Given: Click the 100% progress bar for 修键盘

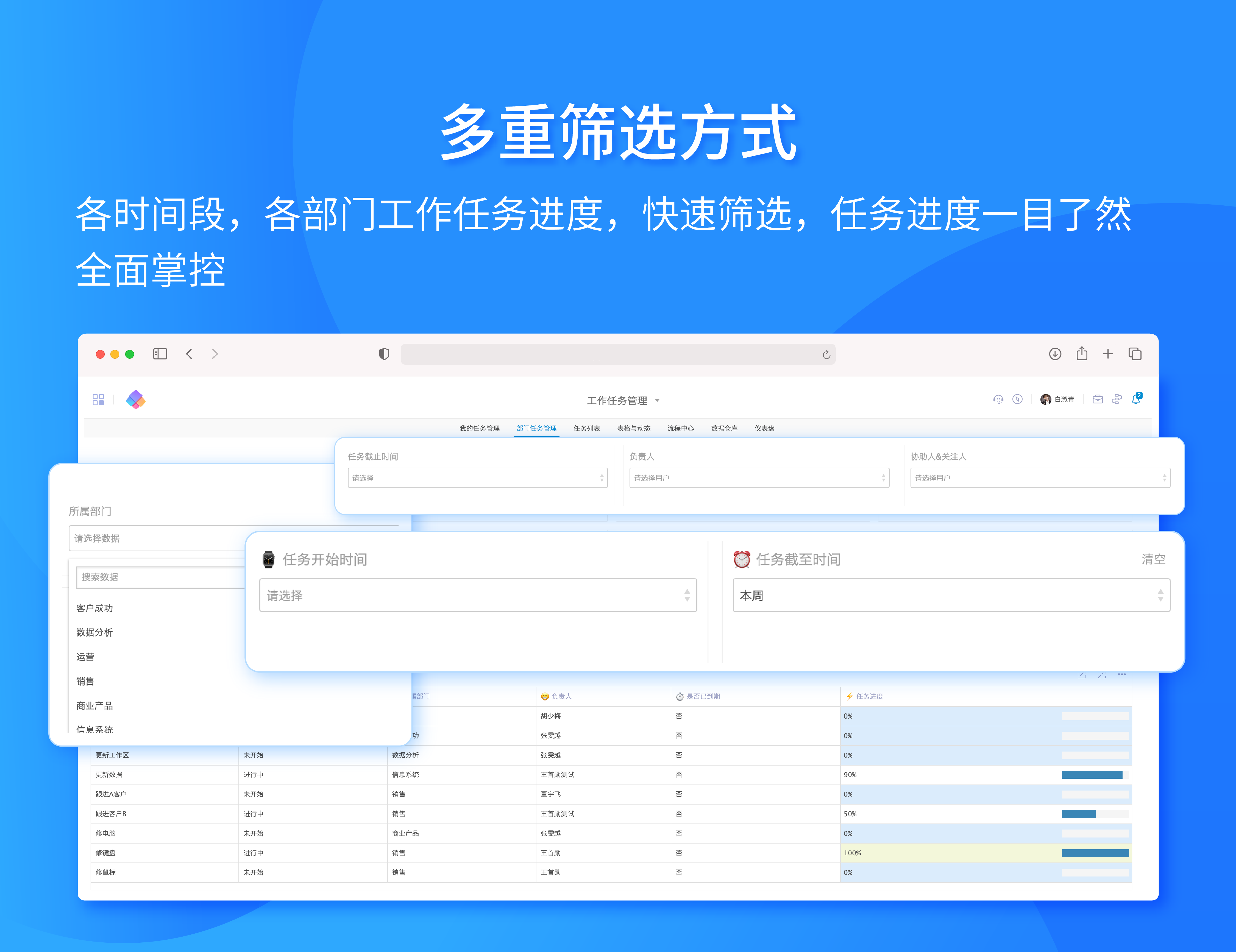Looking at the screenshot, I should coord(1095,853).
